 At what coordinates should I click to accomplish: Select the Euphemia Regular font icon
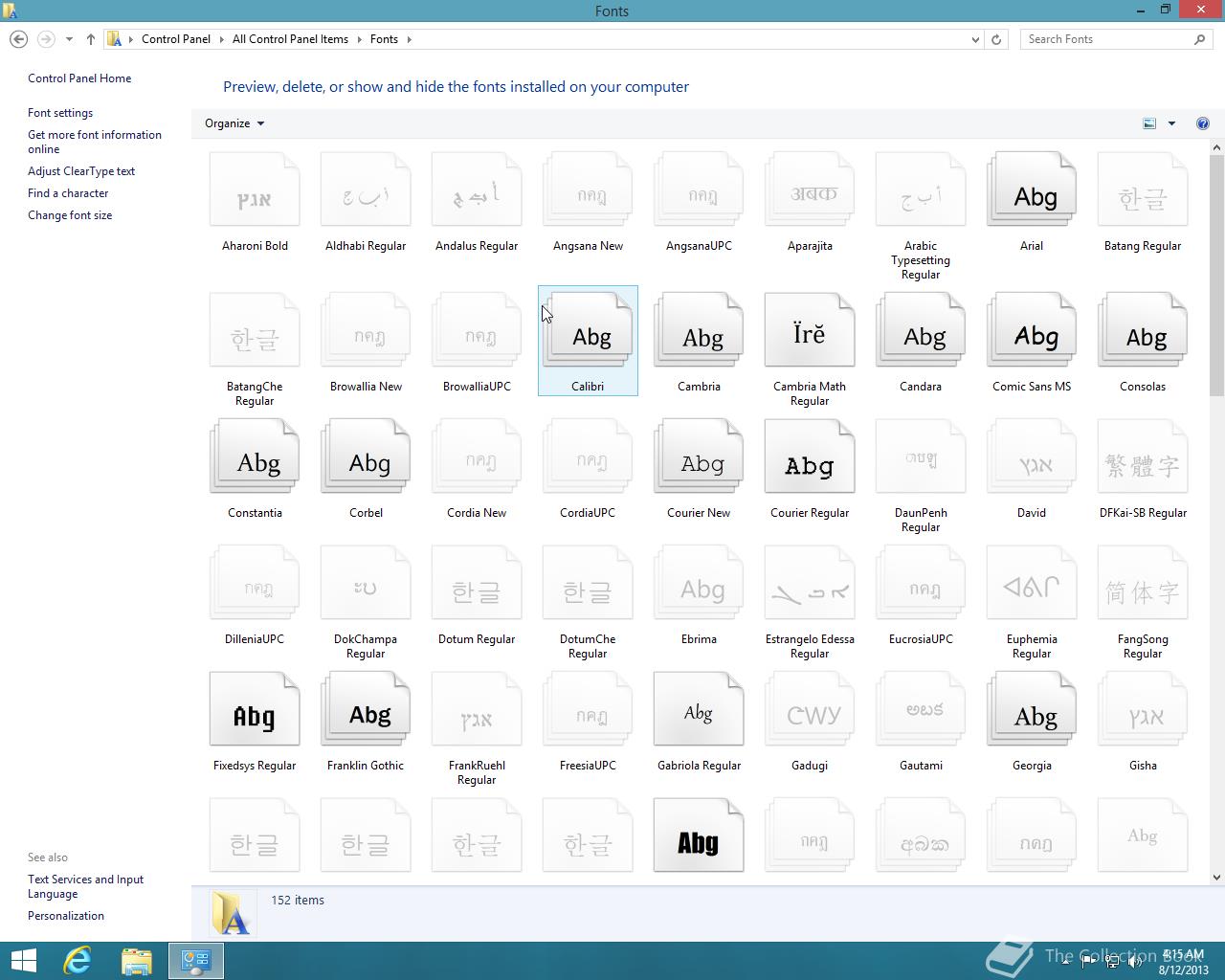click(x=1032, y=583)
